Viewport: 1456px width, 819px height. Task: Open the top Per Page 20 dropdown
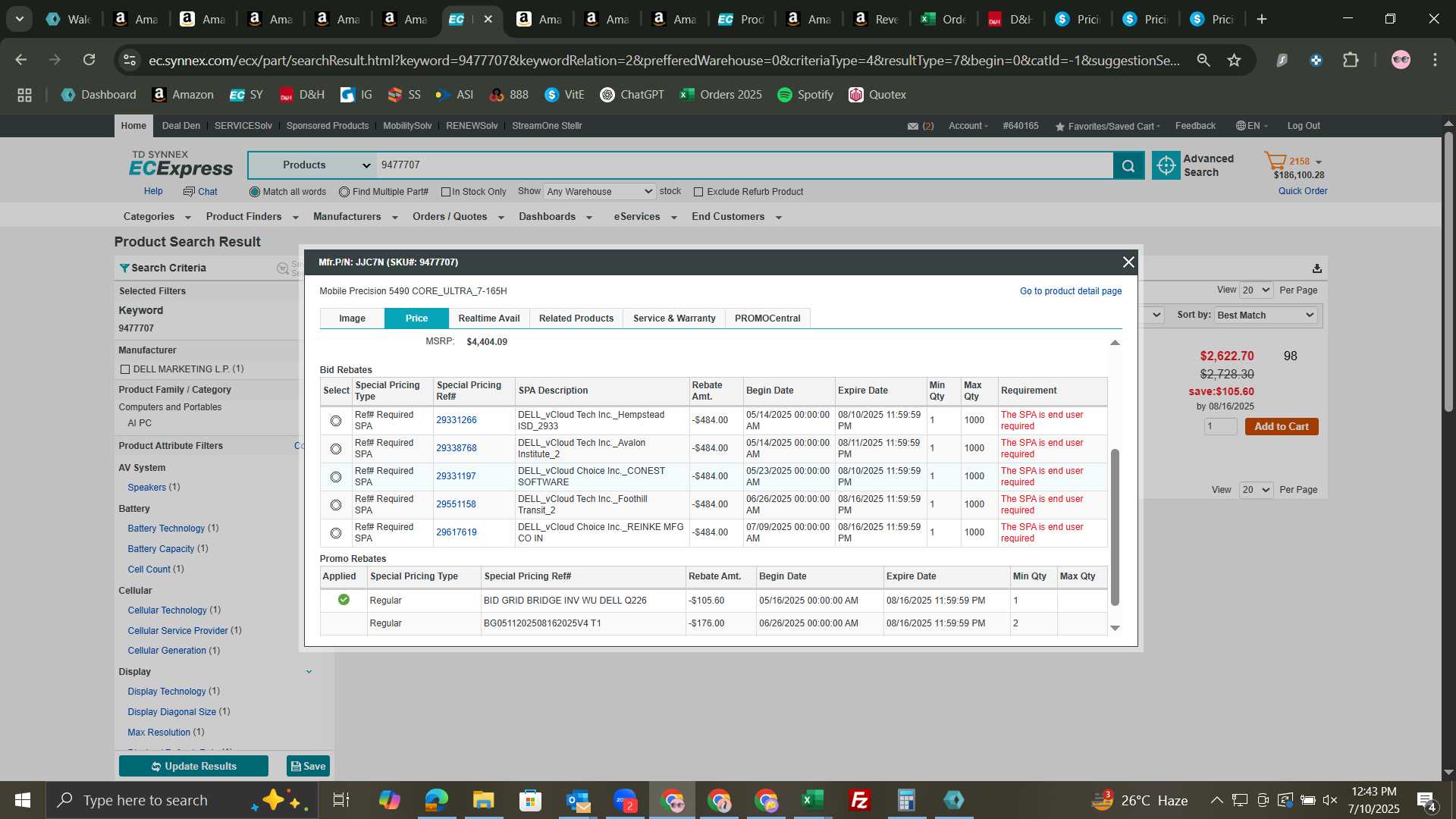(1256, 290)
